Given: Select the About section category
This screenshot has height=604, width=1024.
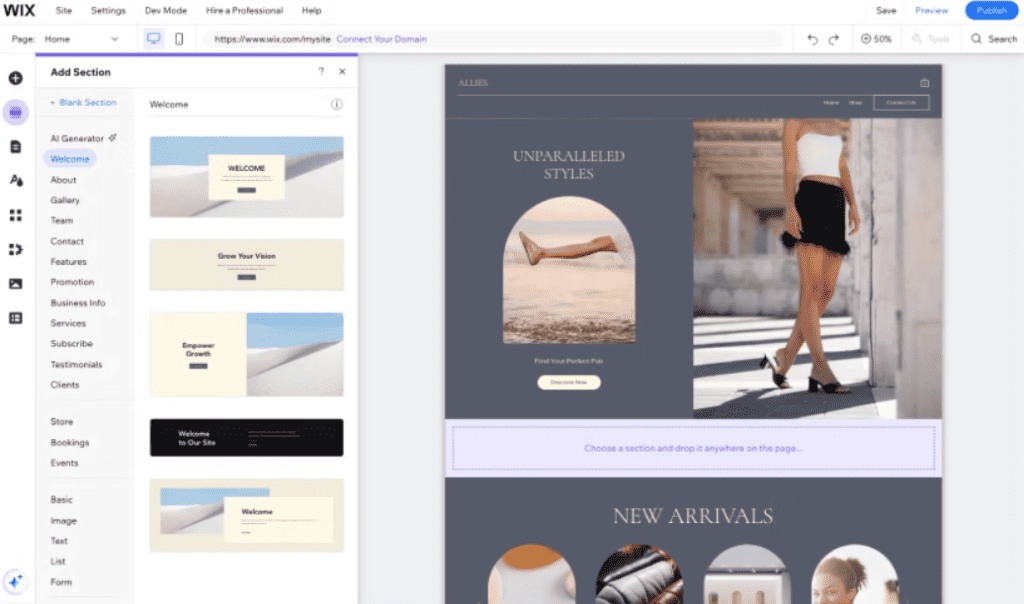Looking at the screenshot, I should (x=63, y=180).
